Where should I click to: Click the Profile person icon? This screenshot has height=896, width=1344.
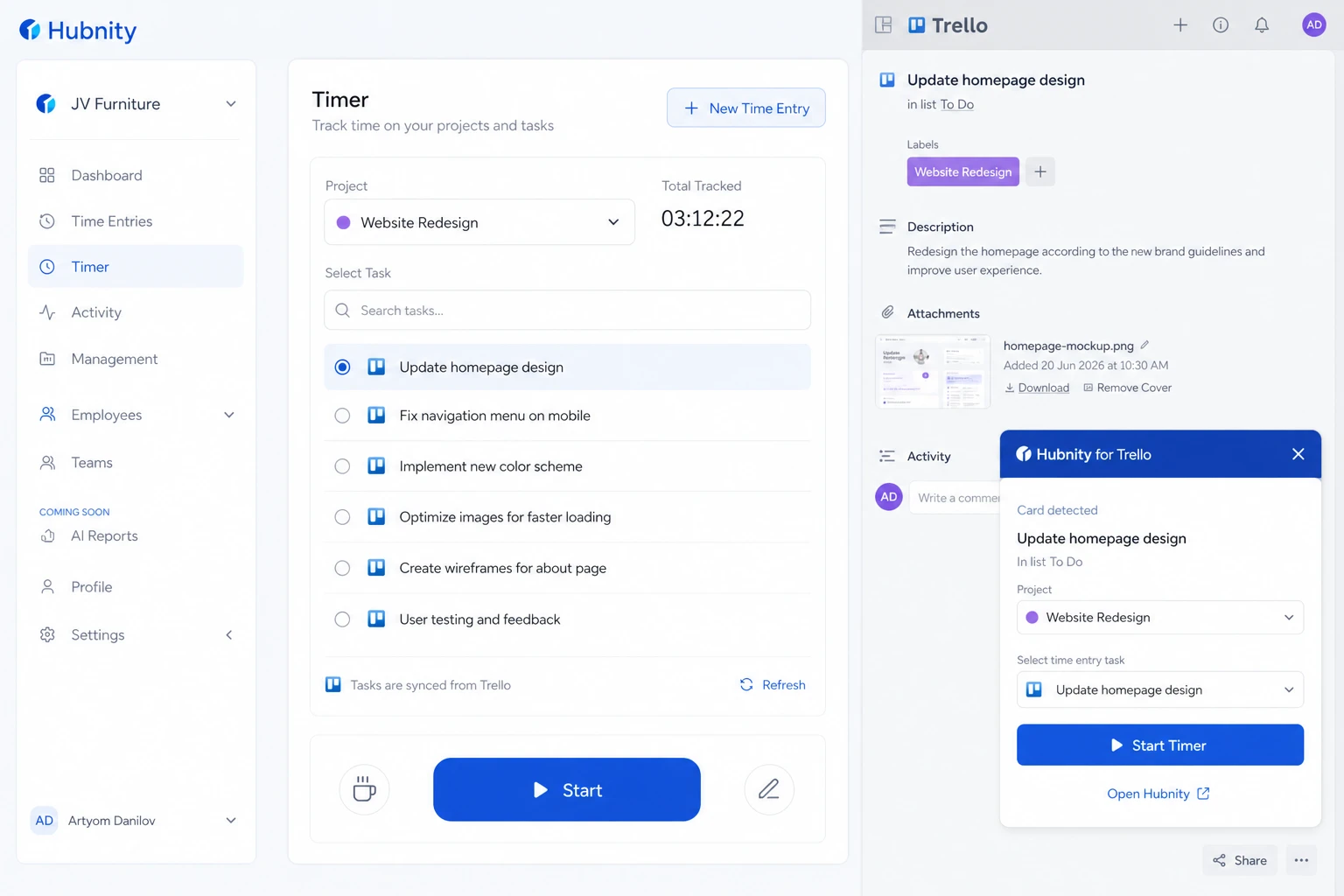point(47,587)
